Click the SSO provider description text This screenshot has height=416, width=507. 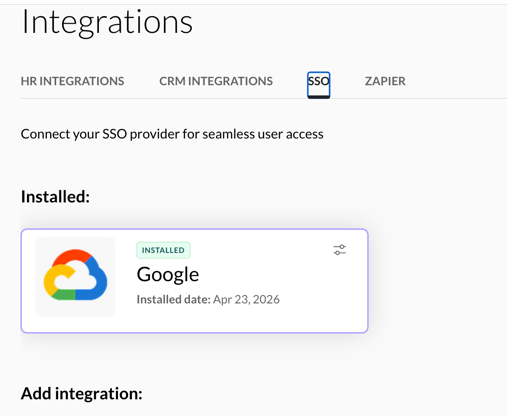click(172, 134)
